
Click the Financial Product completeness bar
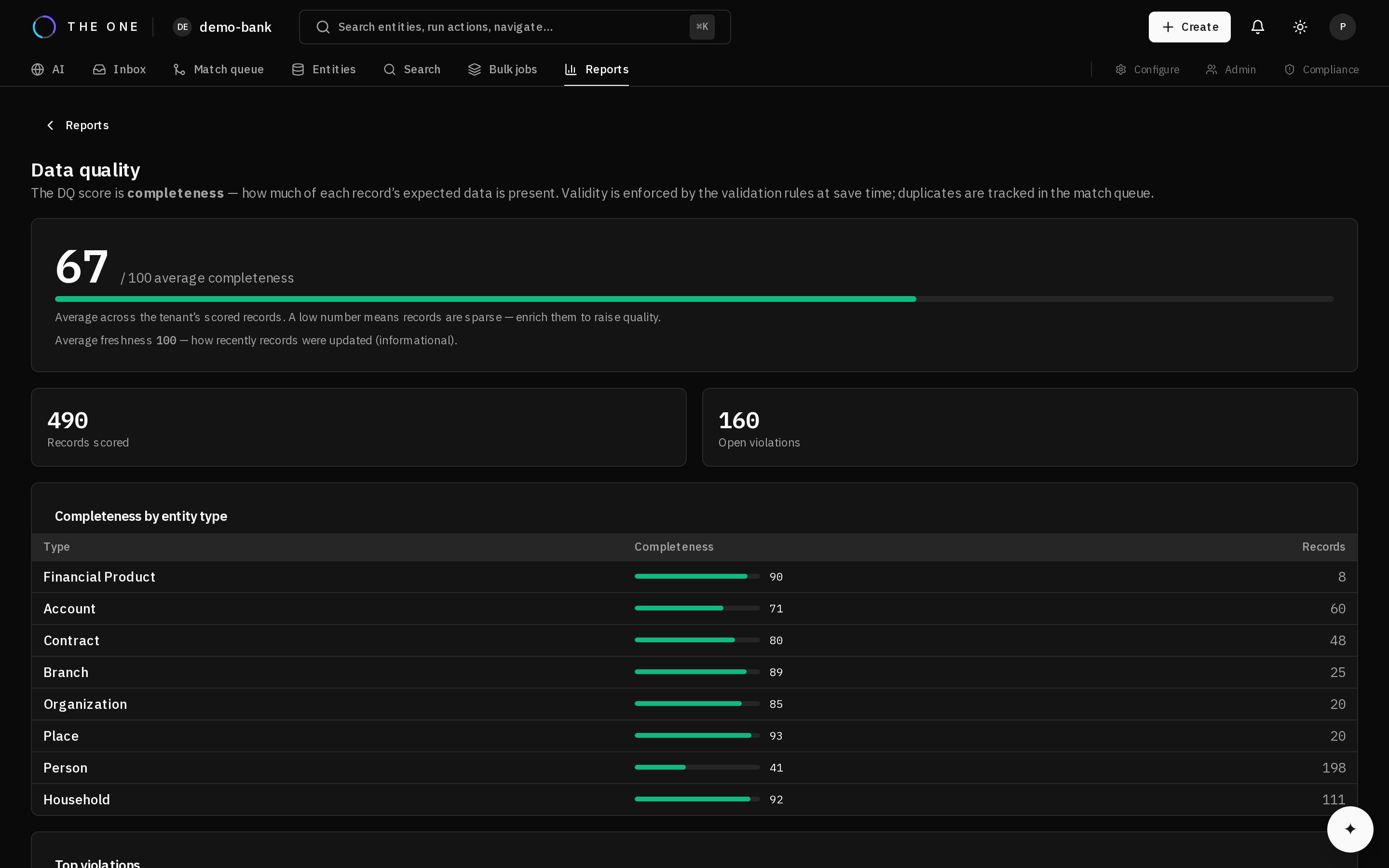click(697, 576)
